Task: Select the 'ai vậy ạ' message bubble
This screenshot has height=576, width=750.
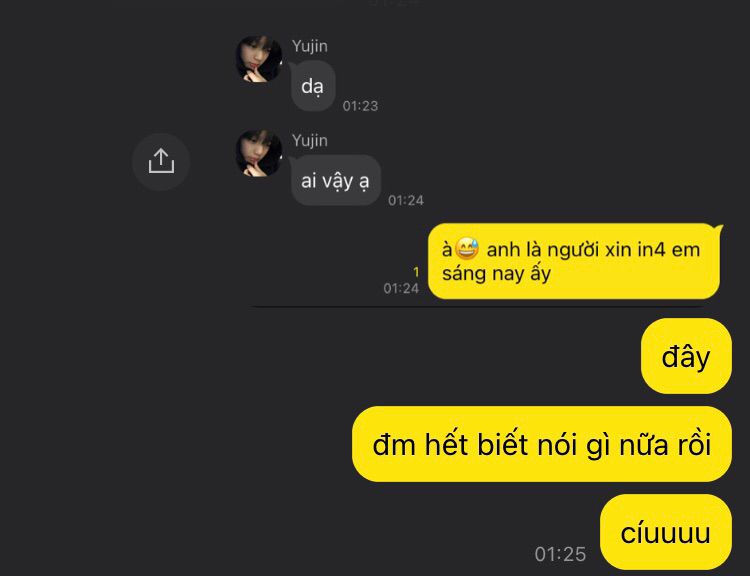Action: click(335, 181)
